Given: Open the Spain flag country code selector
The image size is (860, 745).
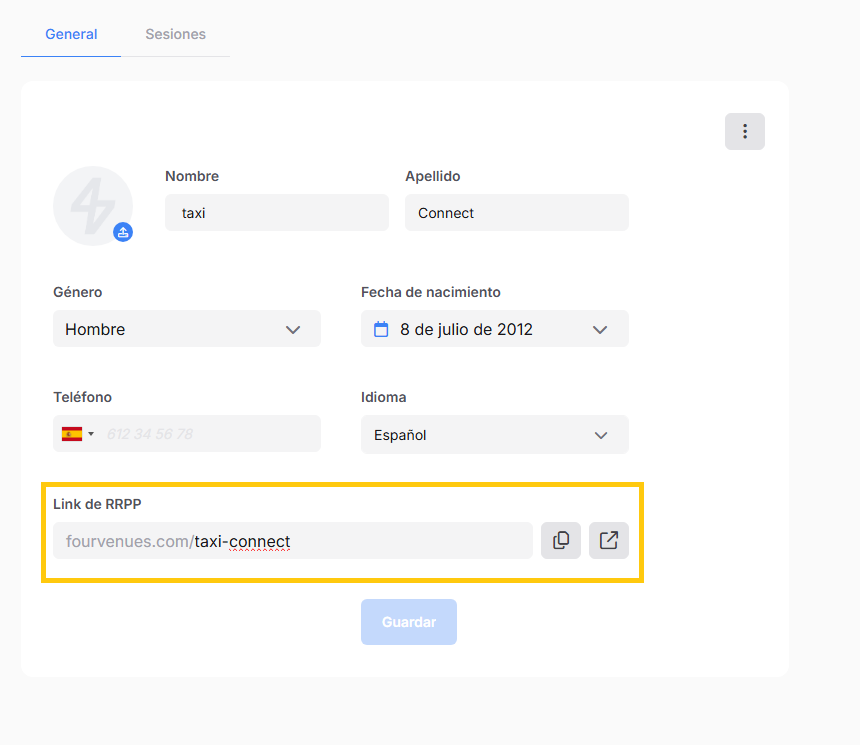Looking at the screenshot, I should (77, 434).
